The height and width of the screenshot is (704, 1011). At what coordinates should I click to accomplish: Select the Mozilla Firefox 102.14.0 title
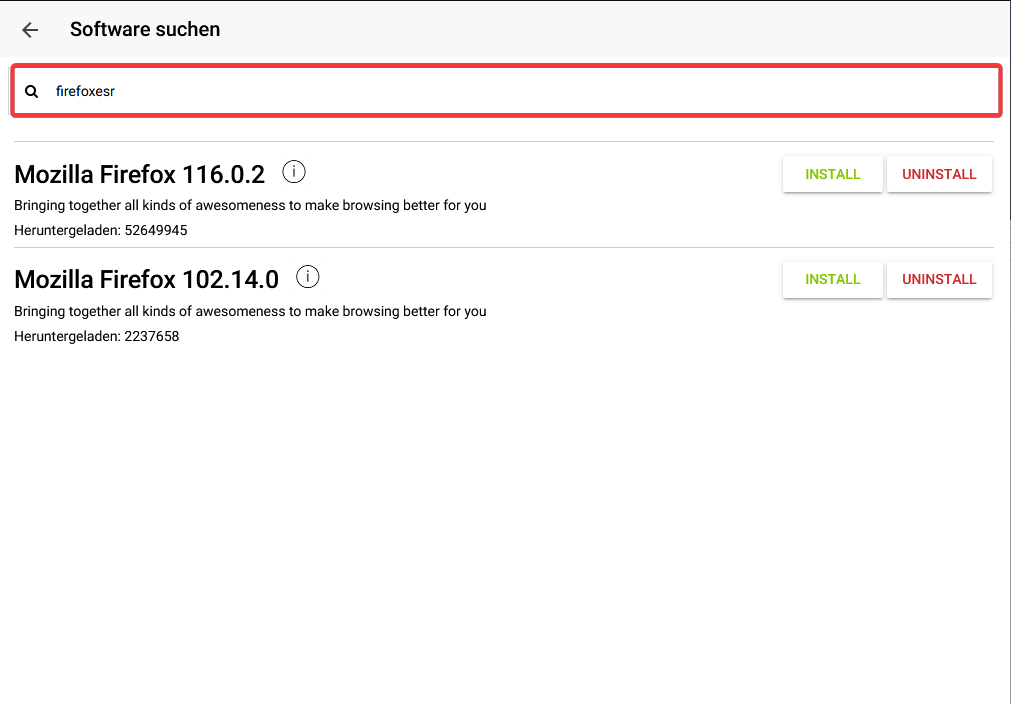tap(146, 280)
